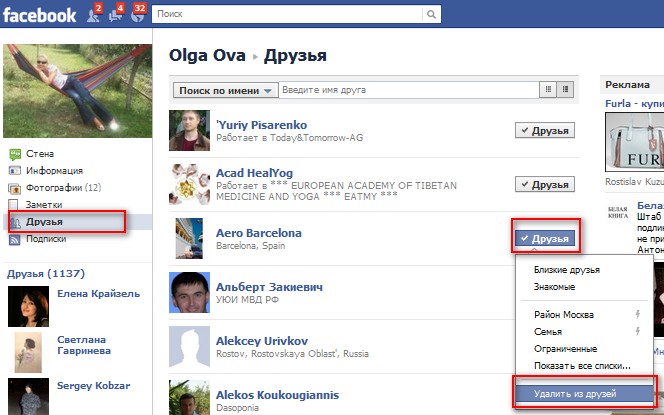Viewport: 664px width, 415px height.
Task: Open Alekcey Urivkov profile
Action: pos(262,341)
